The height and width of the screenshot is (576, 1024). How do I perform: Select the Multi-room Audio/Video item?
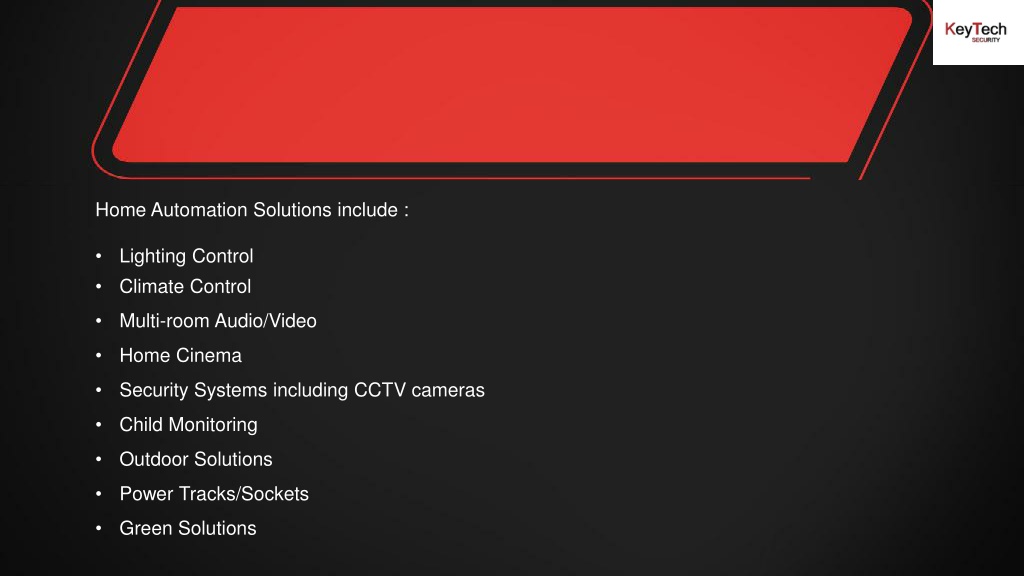tap(217, 321)
